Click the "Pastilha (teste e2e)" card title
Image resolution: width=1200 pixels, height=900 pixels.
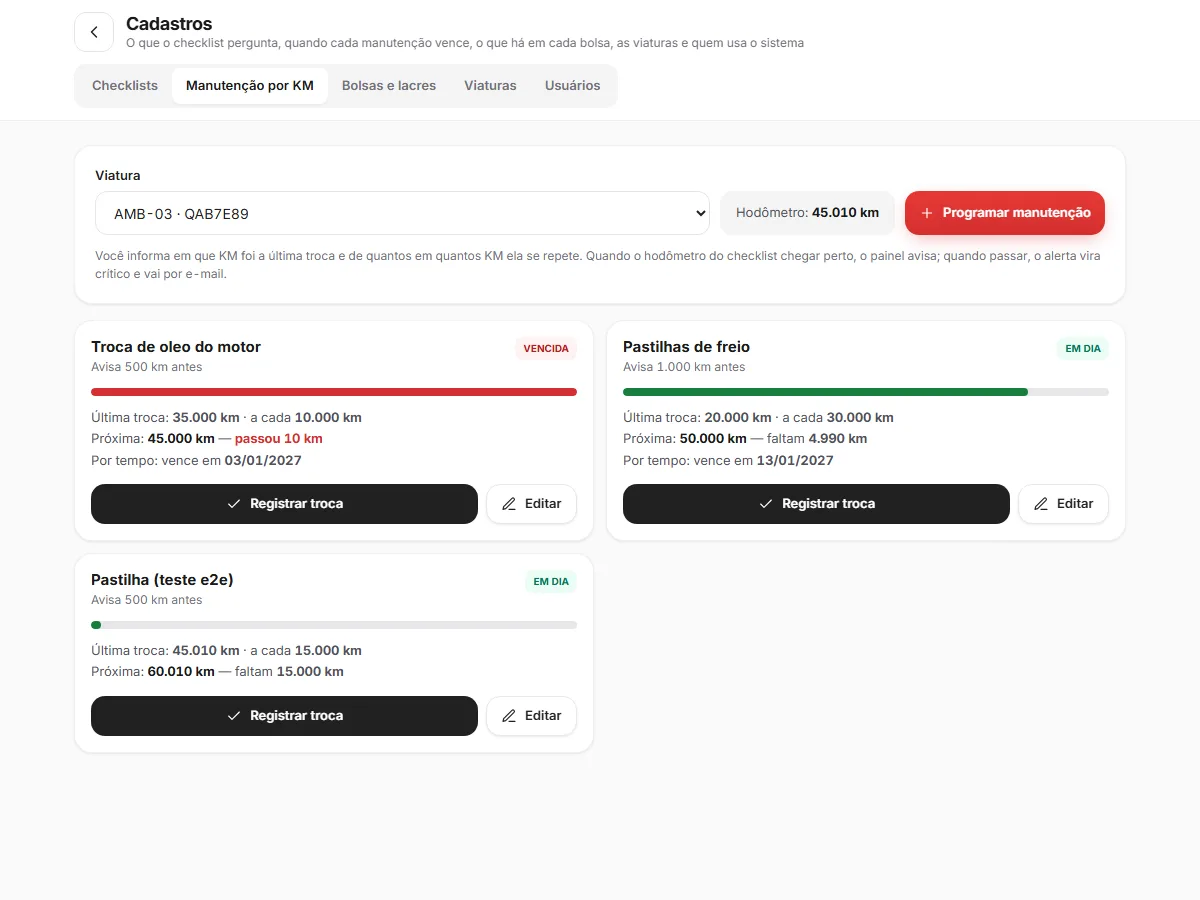coord(162,580)
